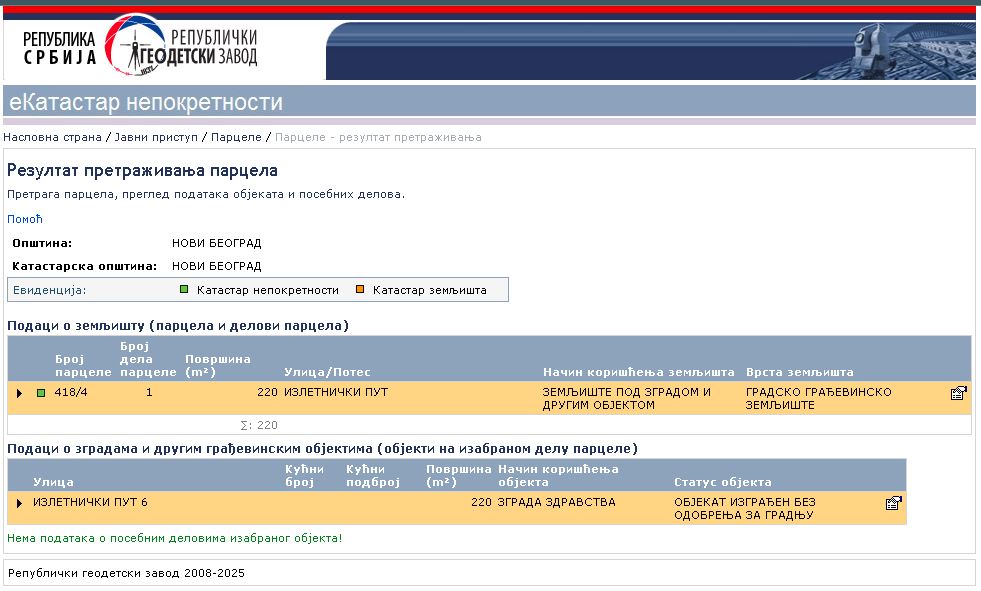Open the Помоћ help link

coord(25,219)
